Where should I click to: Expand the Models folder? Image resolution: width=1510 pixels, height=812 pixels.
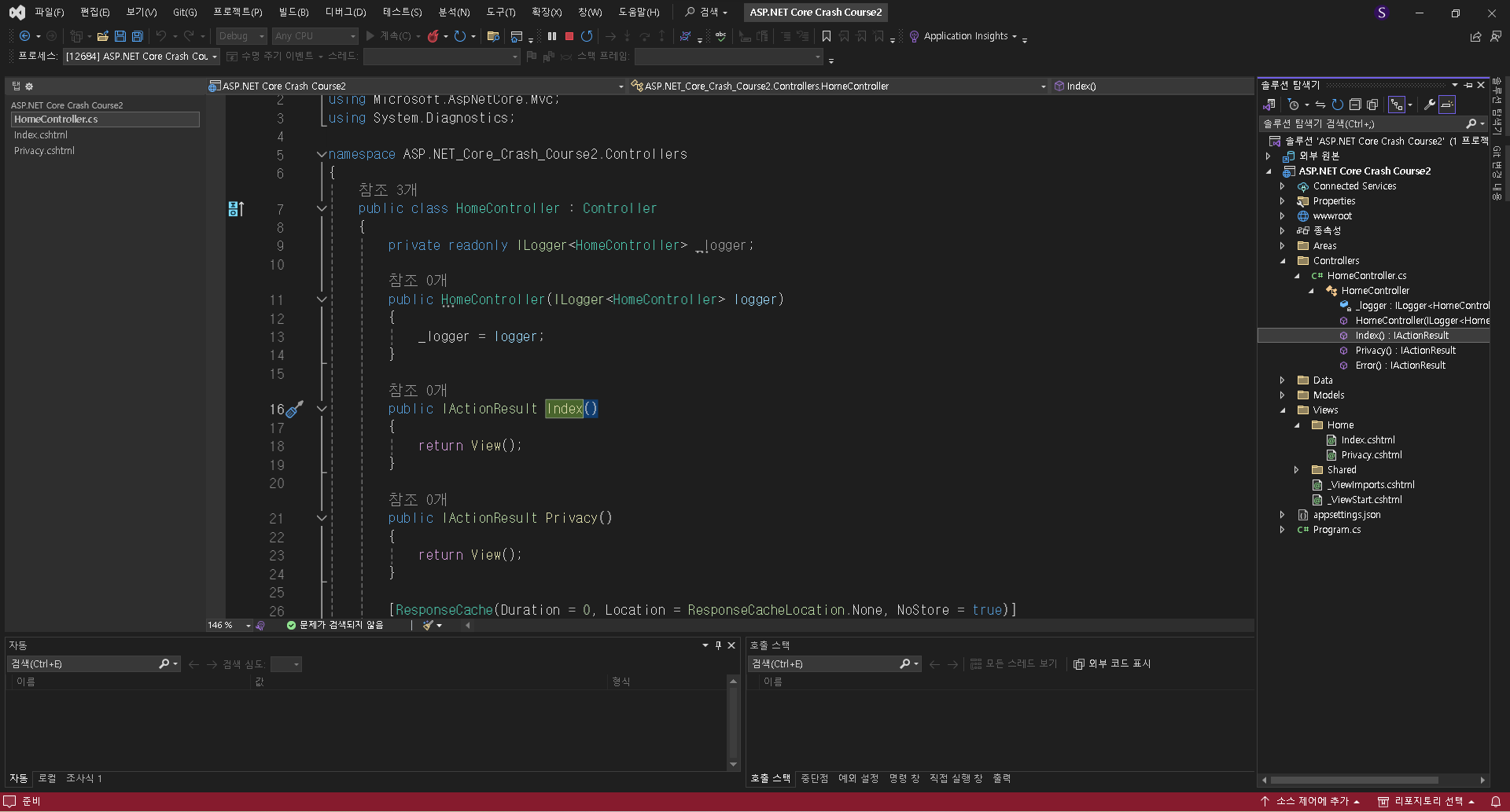pyautogui.click(x=1283, y=395)
